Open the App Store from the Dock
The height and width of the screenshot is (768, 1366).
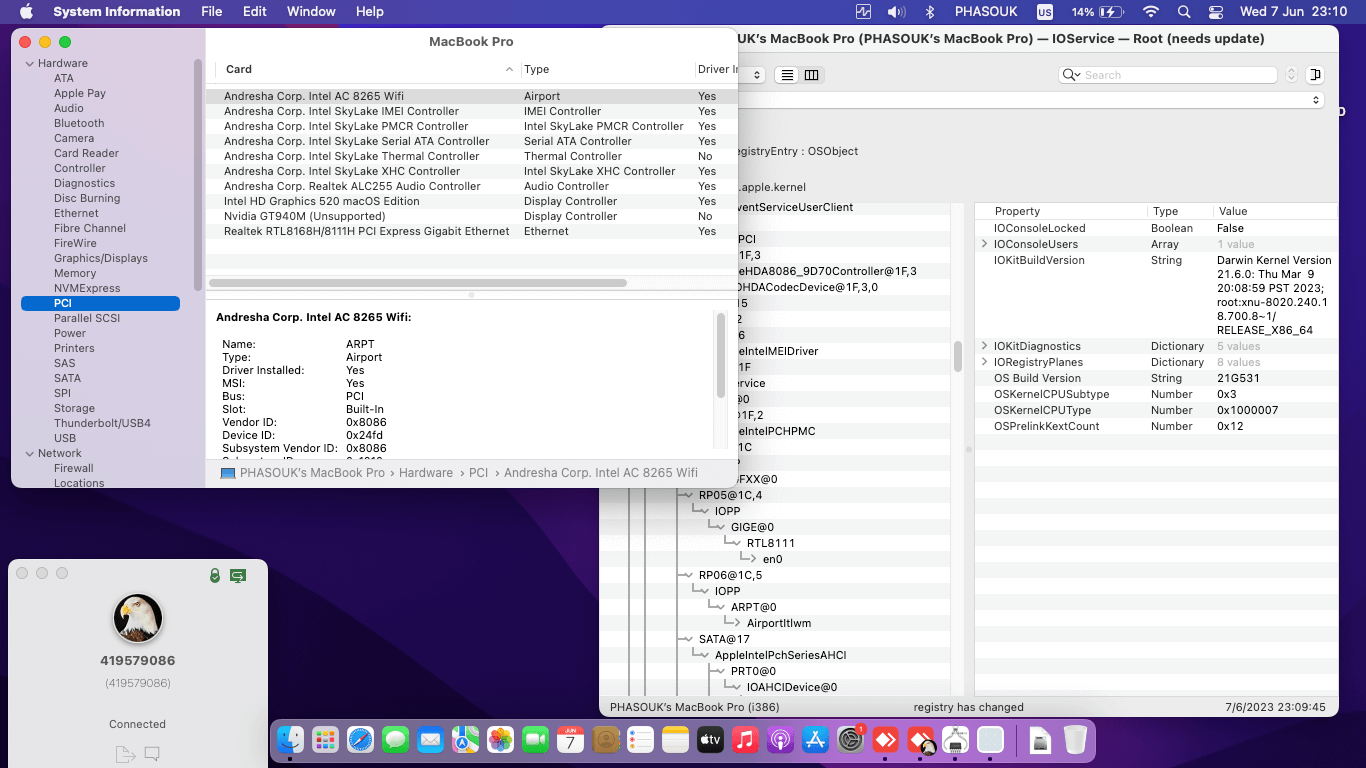pyautogui.click(x=816, y=742)
